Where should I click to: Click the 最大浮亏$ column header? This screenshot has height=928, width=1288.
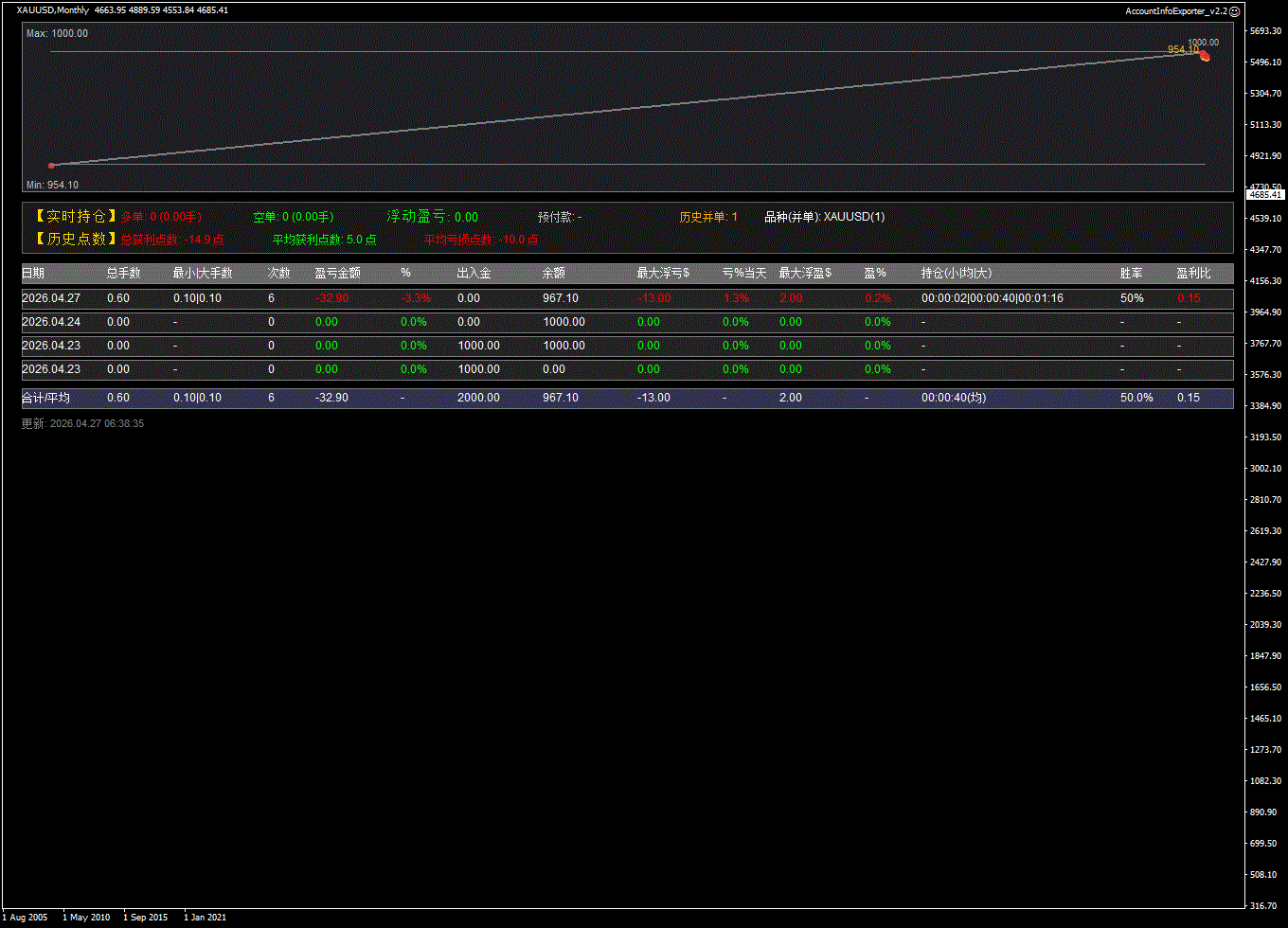tap(663, 274)
